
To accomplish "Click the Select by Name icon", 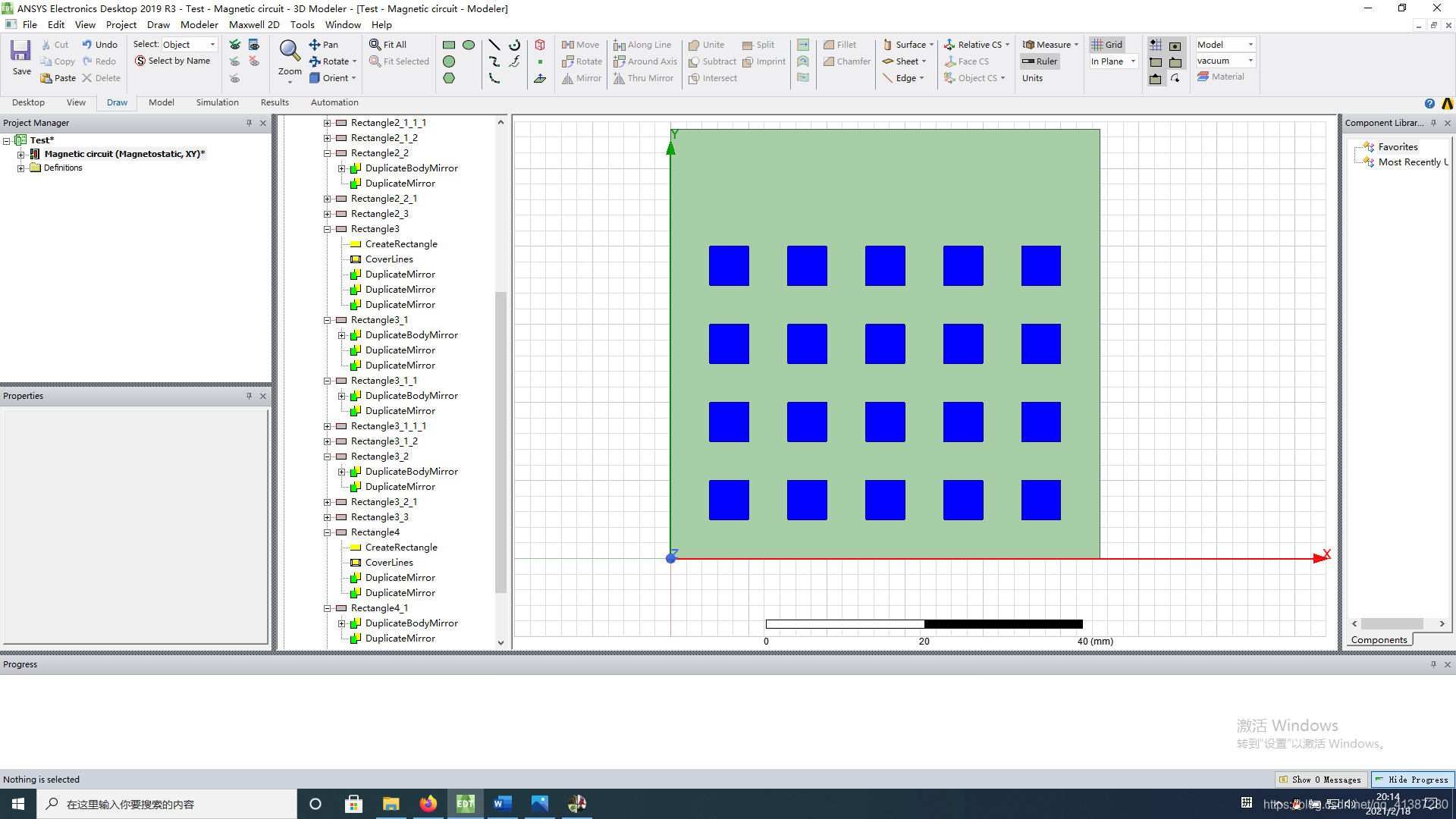I will 140,61.
